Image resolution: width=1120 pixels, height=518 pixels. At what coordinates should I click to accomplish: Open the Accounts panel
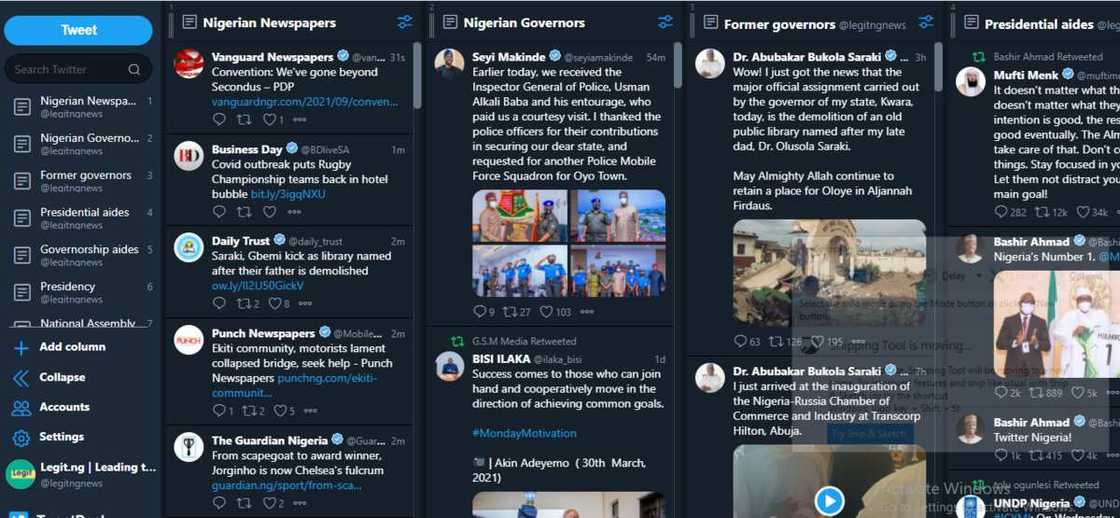pos(21,408)
